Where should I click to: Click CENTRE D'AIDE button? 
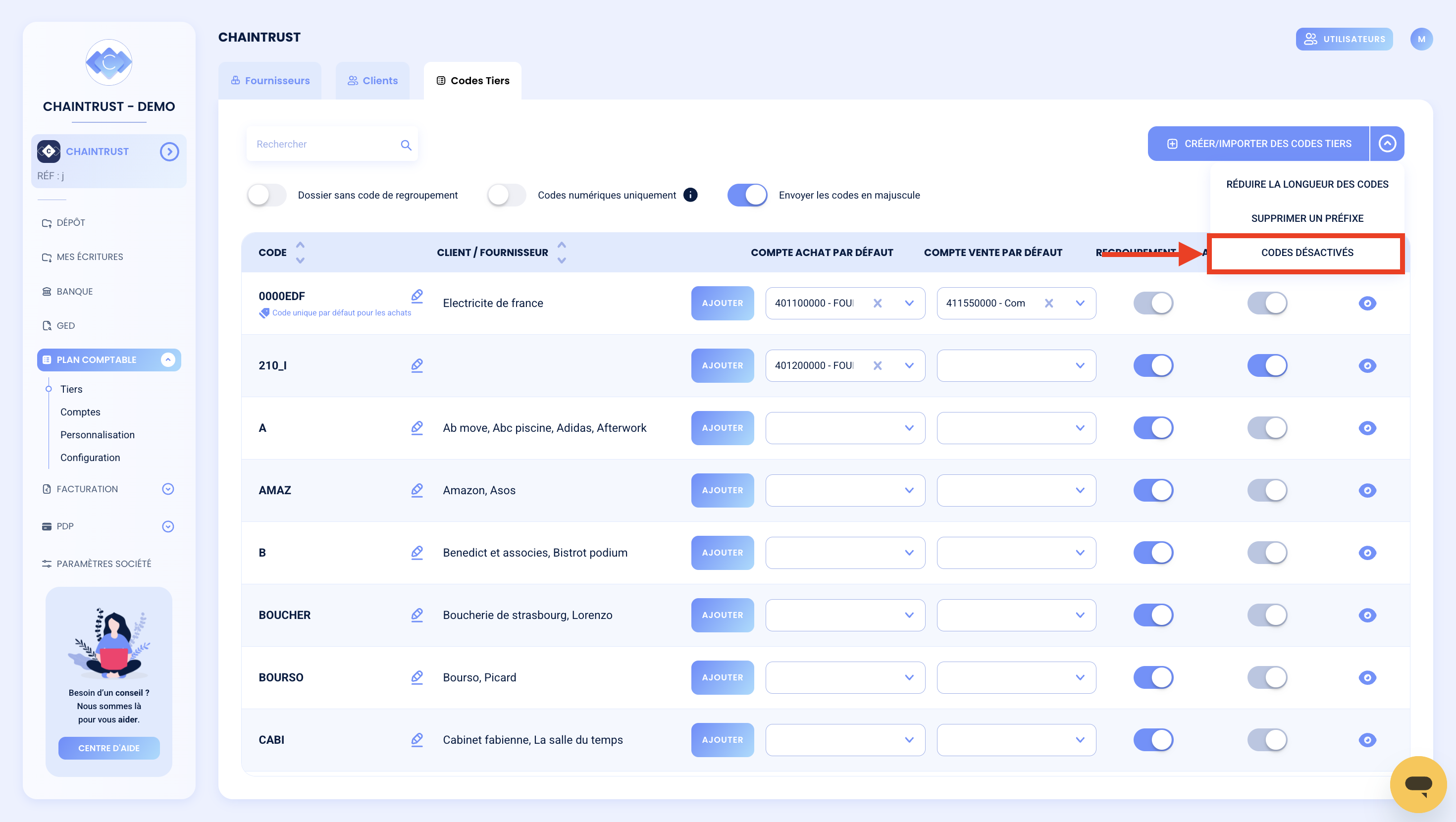pyautogui.click(x=108, y=748)
